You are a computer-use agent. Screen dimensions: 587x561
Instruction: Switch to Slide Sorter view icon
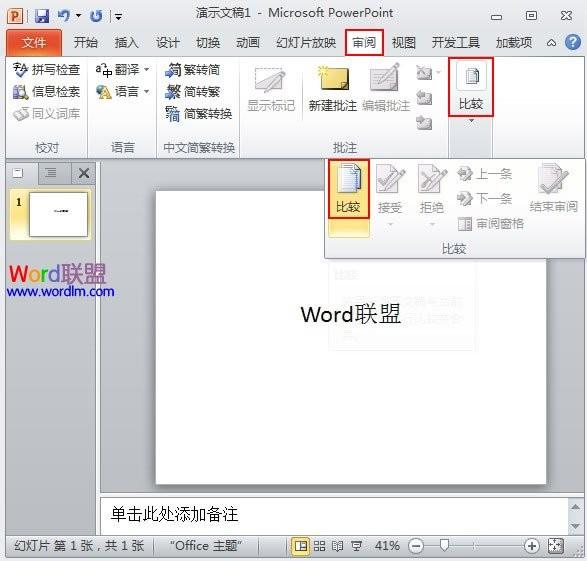click(x=319, y=546)
